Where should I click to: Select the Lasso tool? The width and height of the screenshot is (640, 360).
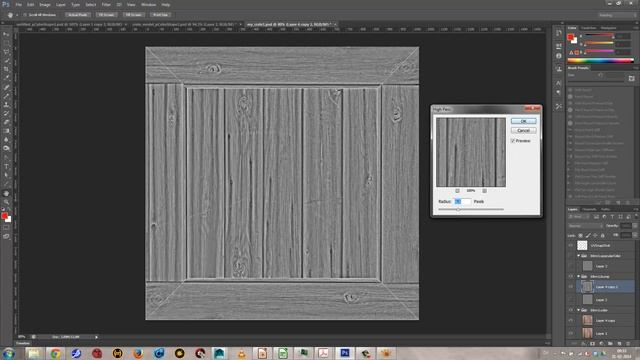(x=6, y=52)
